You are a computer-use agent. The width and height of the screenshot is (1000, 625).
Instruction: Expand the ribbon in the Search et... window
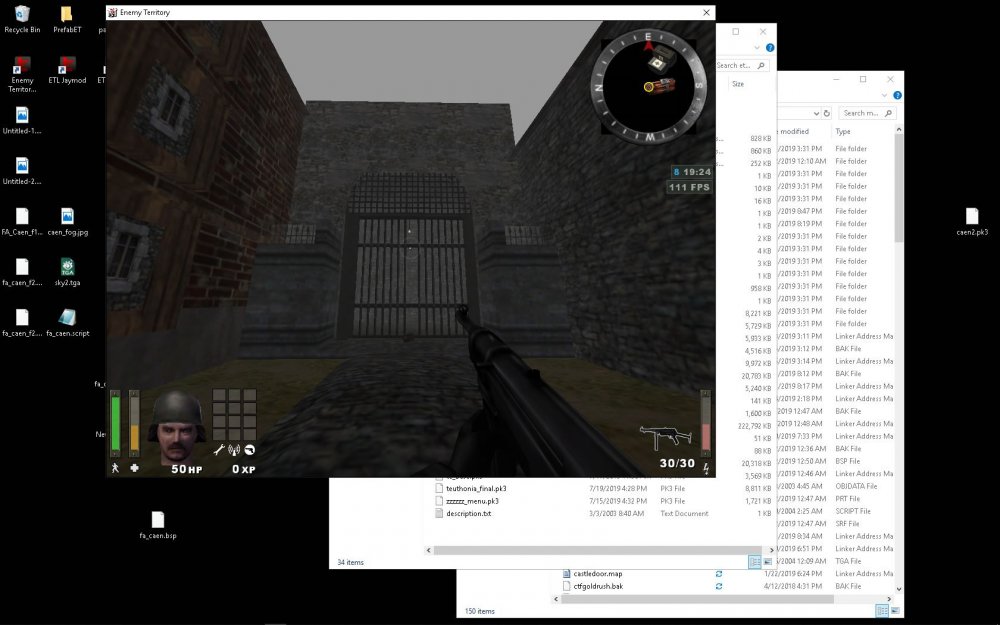coord(757,48)
